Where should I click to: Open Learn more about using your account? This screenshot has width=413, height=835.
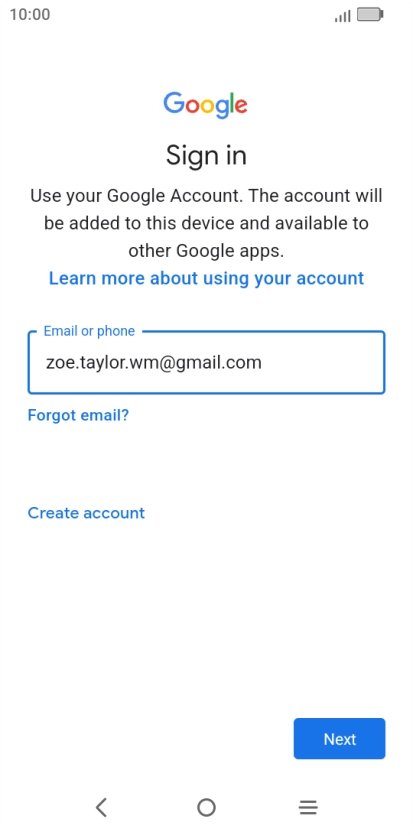206,278
